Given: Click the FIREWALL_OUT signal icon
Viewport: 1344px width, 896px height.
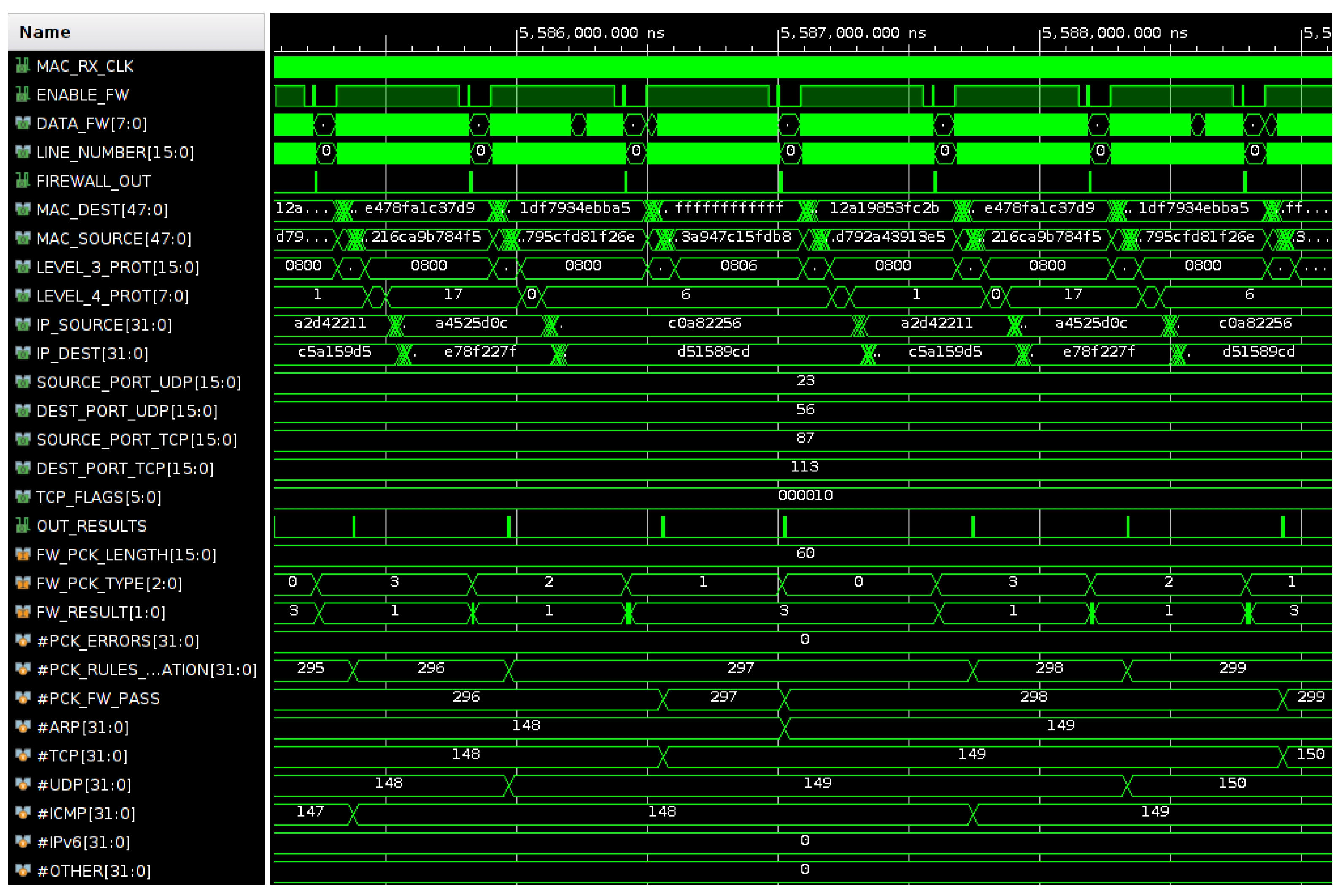Looking at the screenshot, I should pyautogui.click(x=22, y=180).
